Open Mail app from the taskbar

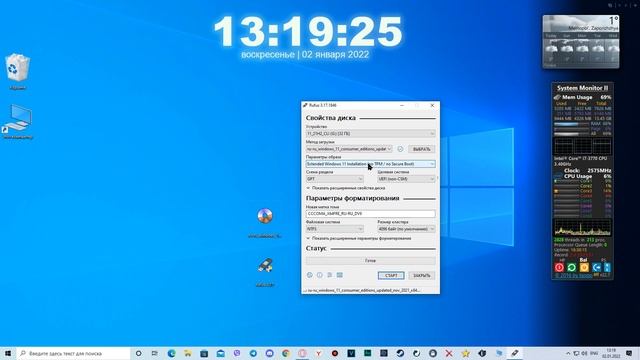click(x=220, y=353)
